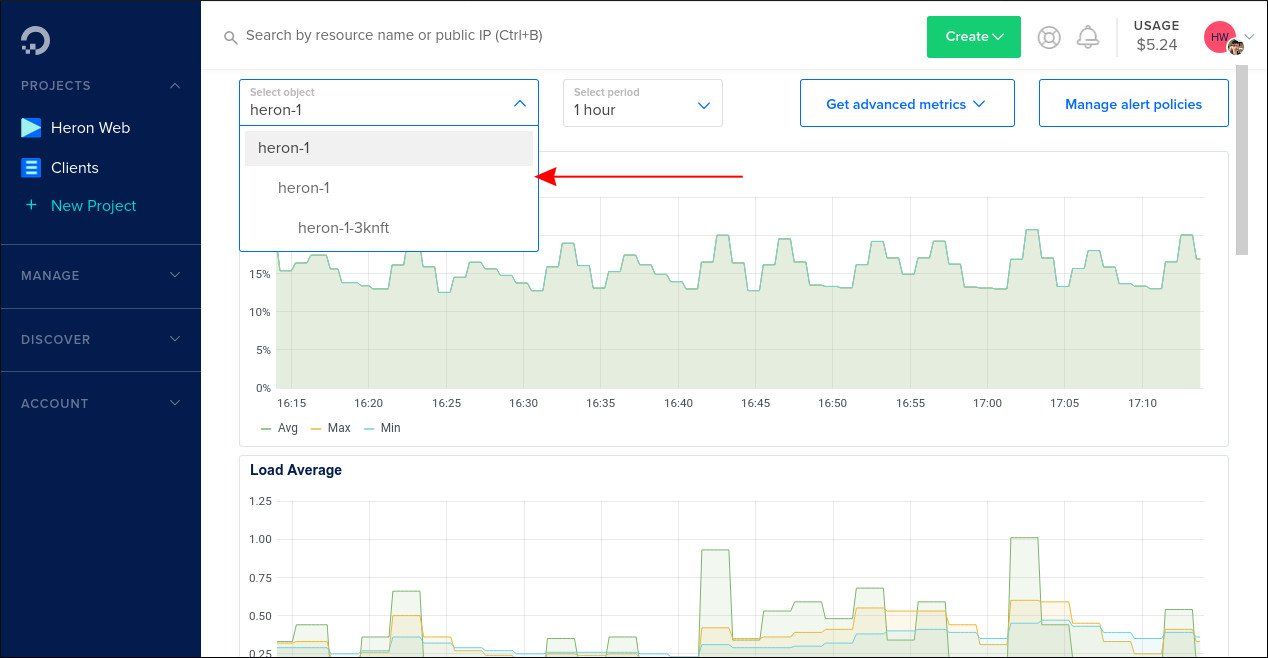Image resolution: width=1268 pixels, height=658 pixels.
Task: Select the nested heron-1 droplet entry
Action: (x=304, y=187)
